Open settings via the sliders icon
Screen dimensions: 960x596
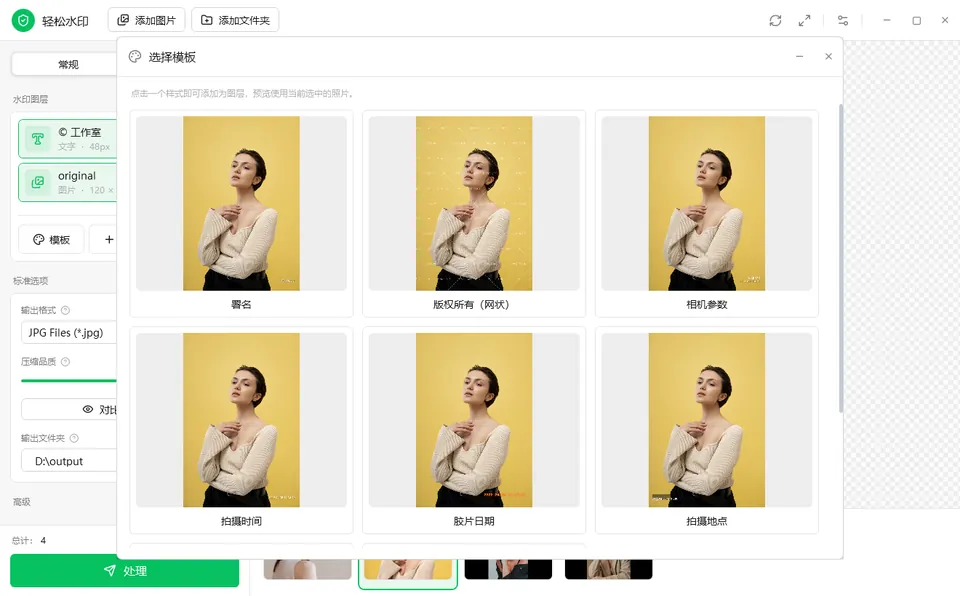pos(843,20)
